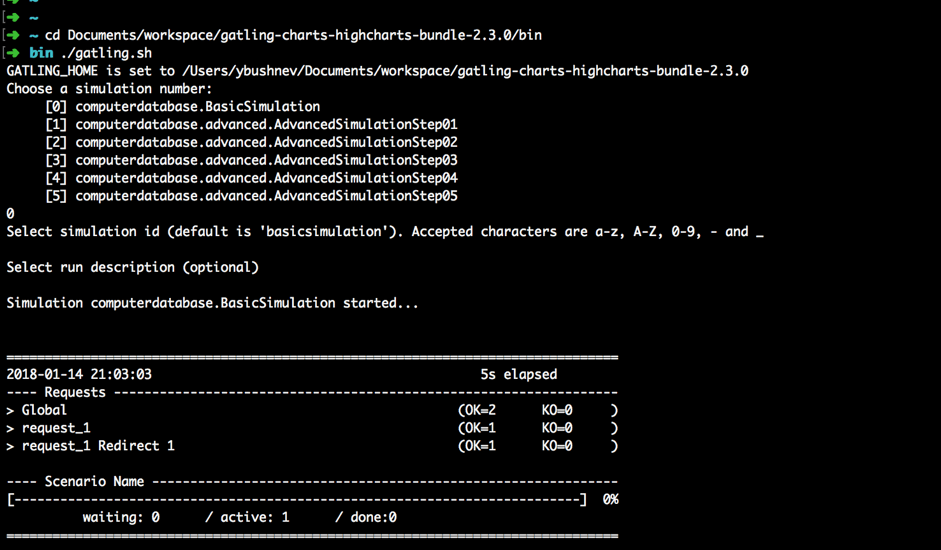Click option [3] AdvancedSimulationStep03
941x550 pixels.
pos(251,160)
